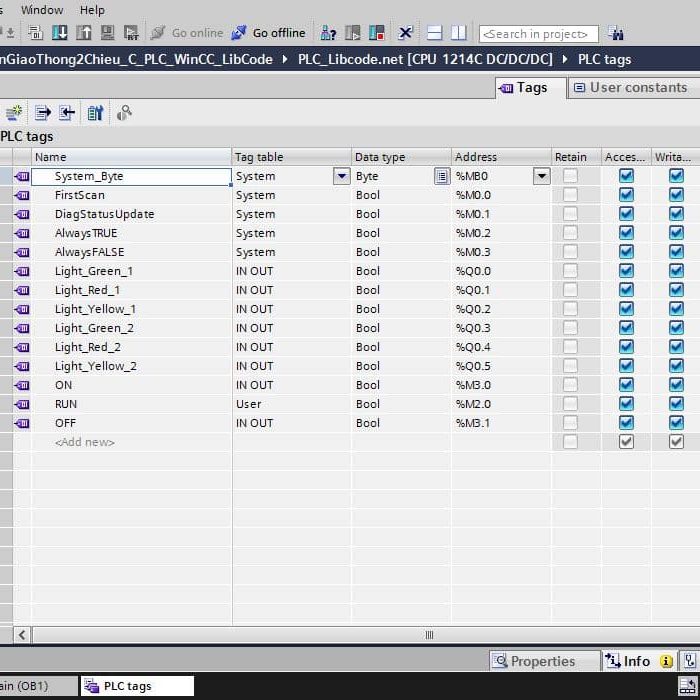Toggle Writable checkbox for OFF tag
The width and height of the screenshot is (700, 700).
point(676,423)
